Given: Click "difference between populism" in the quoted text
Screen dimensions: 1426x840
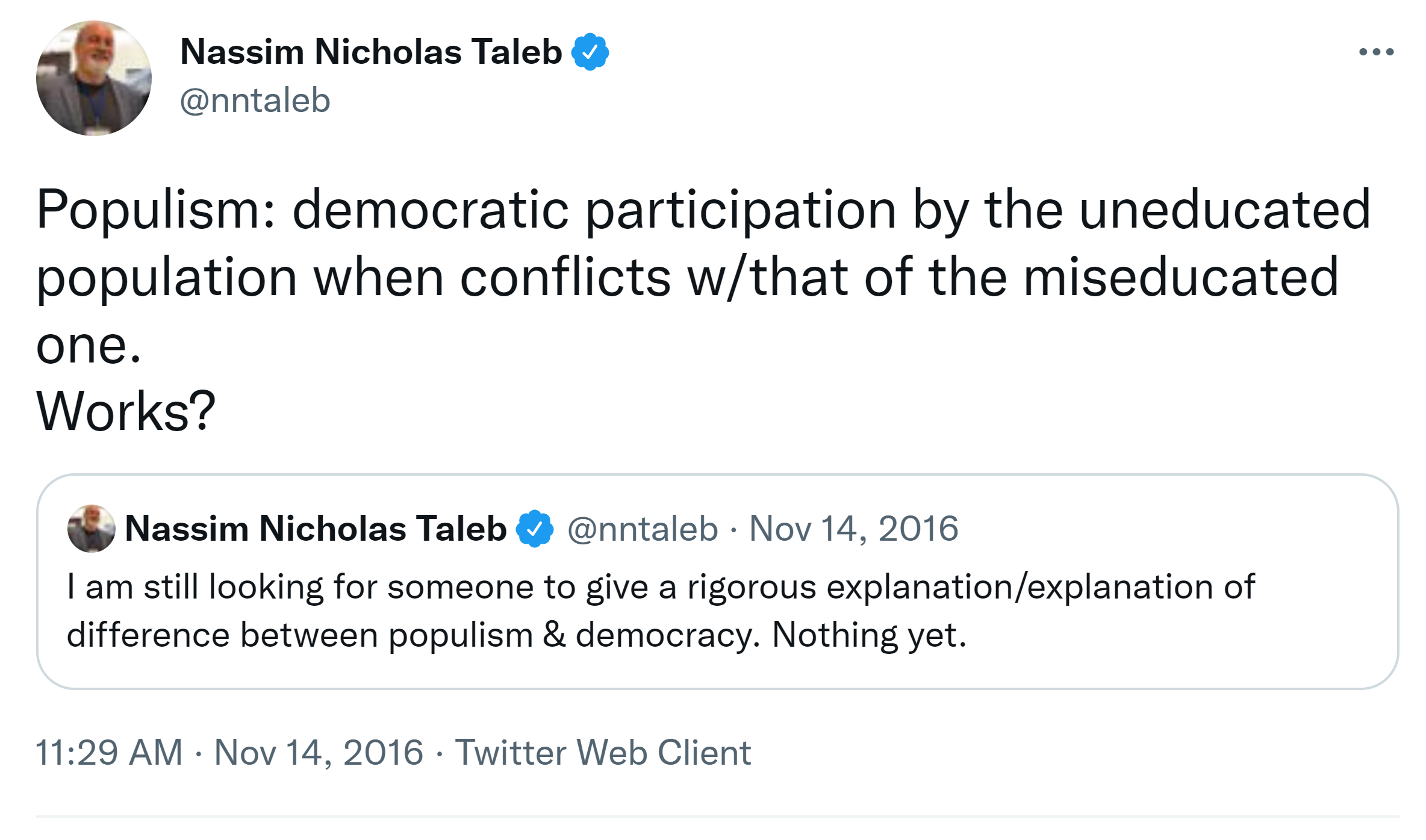Looking at the screenshot, I should click(299, 635).
